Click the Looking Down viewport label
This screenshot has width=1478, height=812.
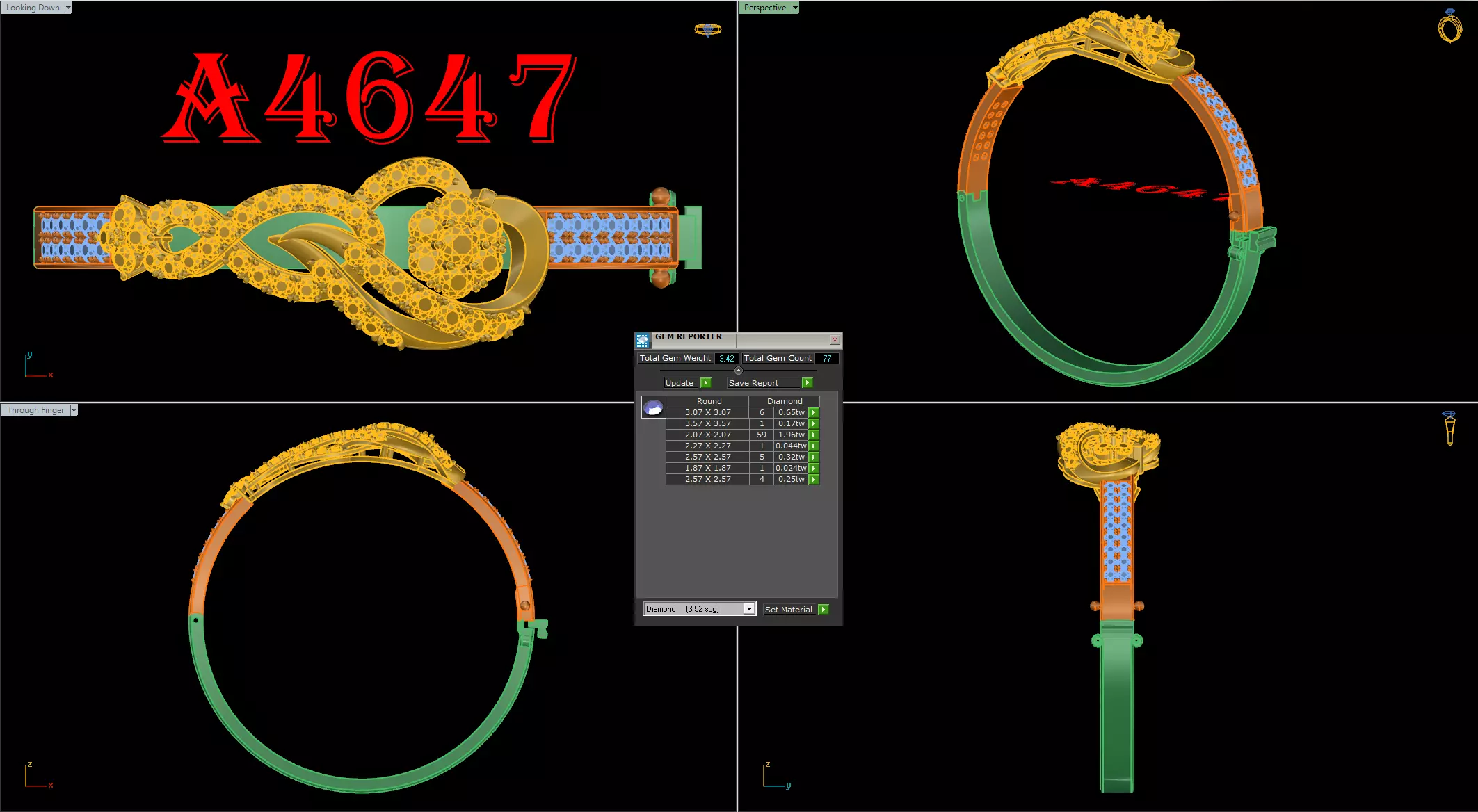[33, 8]
